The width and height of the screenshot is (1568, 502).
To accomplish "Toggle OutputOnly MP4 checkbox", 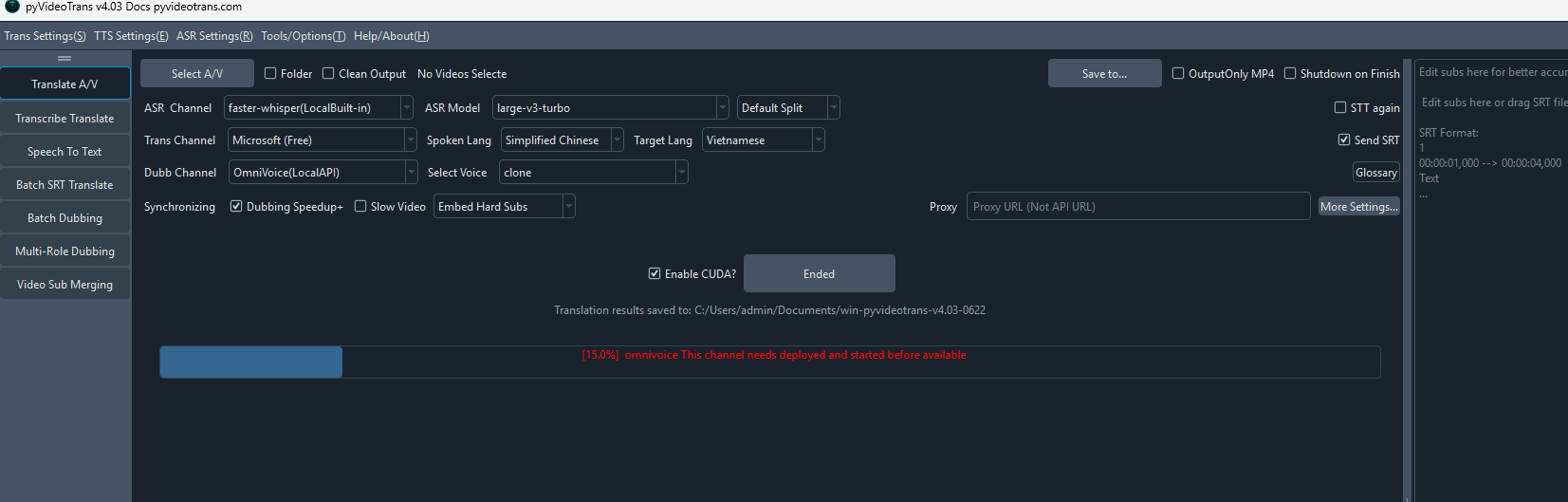I will (x=1178, y=74).
